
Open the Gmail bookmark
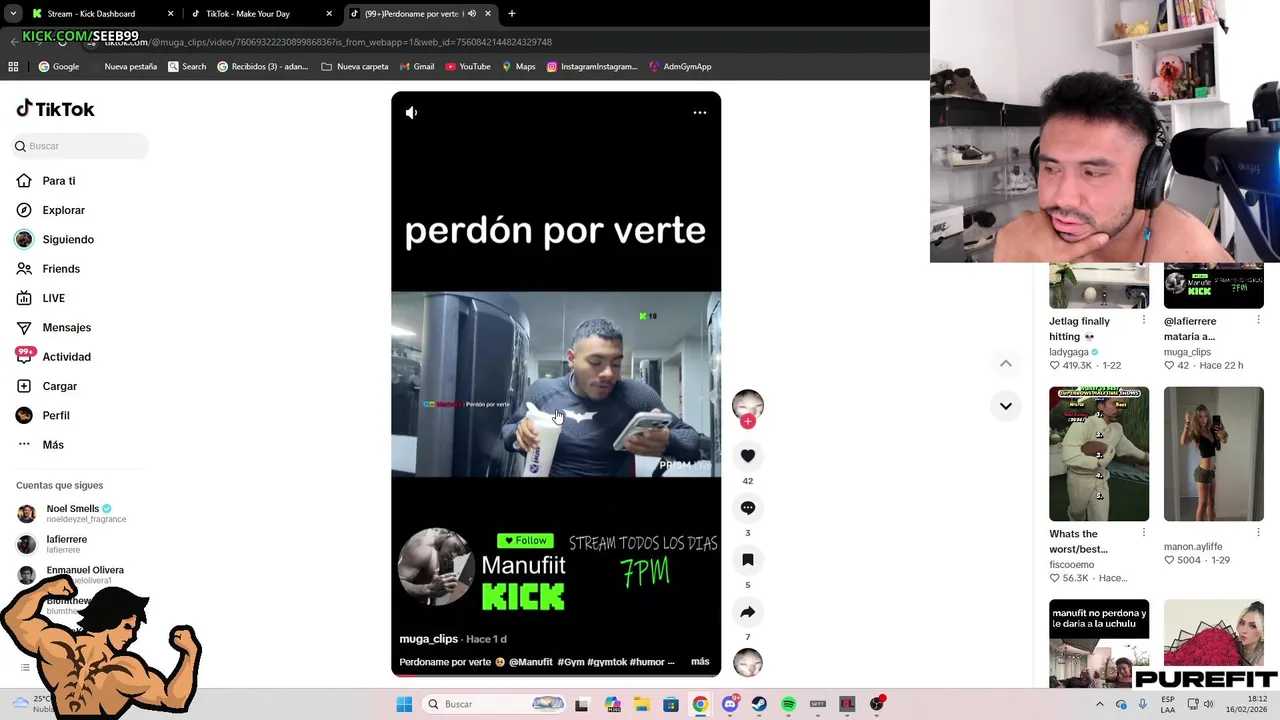pos(417,67)
